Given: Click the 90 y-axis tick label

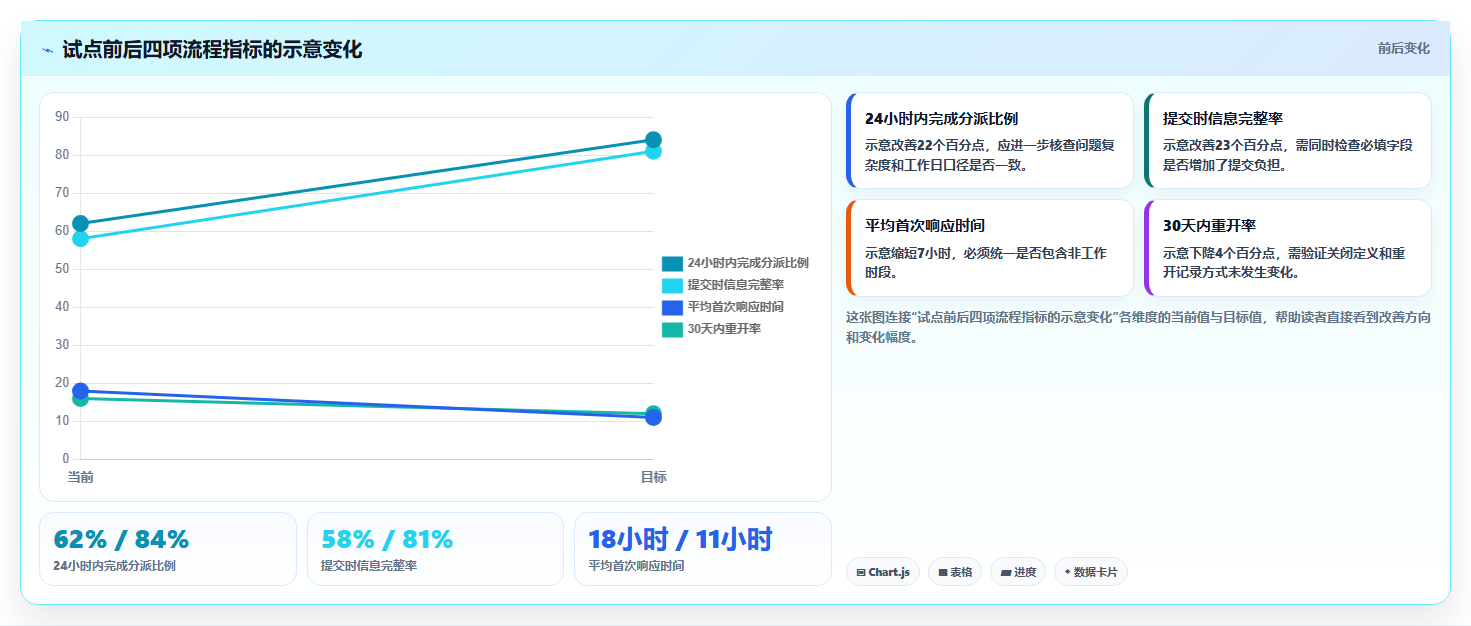Looking at the screenshot, I should pos(62,117).
